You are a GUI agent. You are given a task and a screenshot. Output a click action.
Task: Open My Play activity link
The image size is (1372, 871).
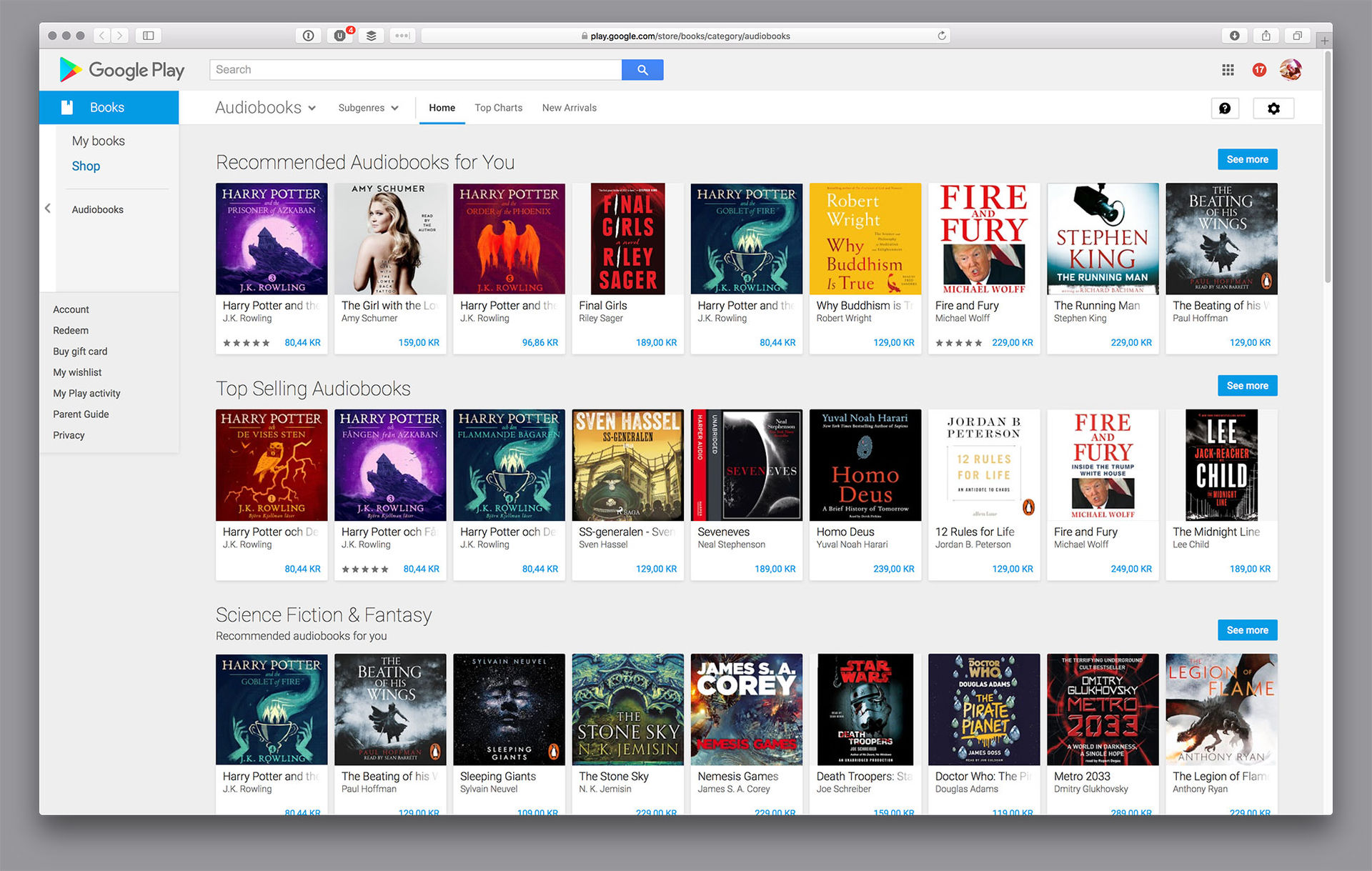coord(86,393)
